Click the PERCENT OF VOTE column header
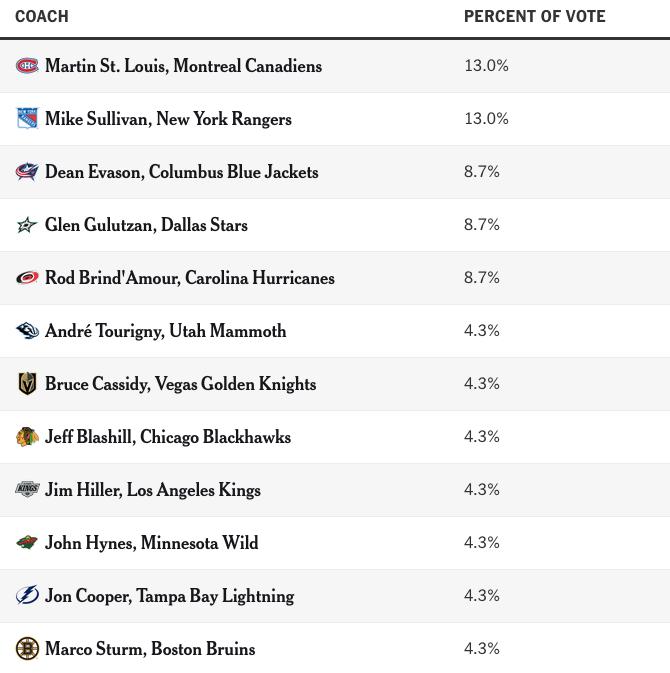This screenshot has height=673, width=670. point(534,16)
